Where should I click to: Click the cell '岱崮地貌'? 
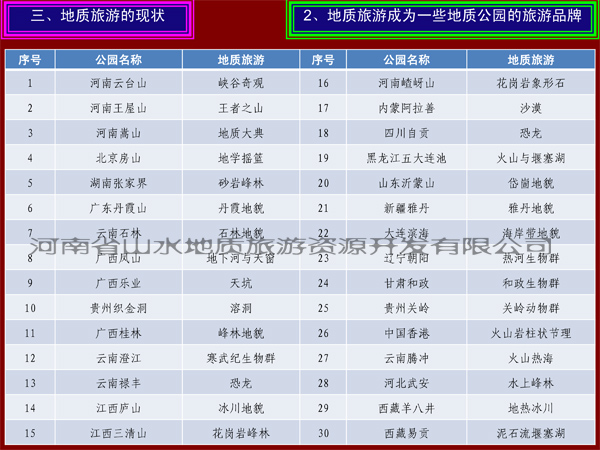point(530,183)
